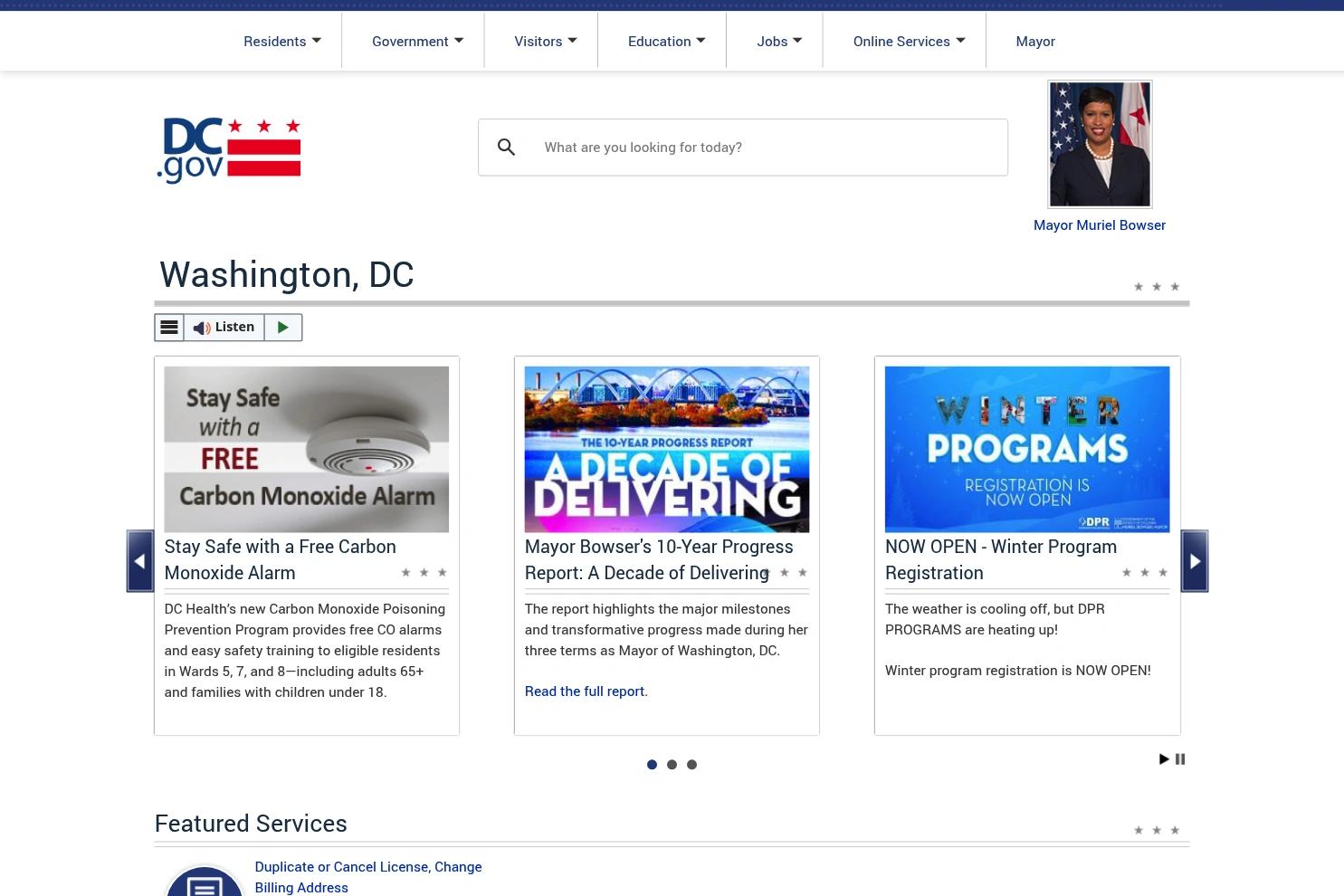This screenshot has width=1344, height=896.
Task: Open the Winter Programs banner image
Action: tap(1027, 449)
